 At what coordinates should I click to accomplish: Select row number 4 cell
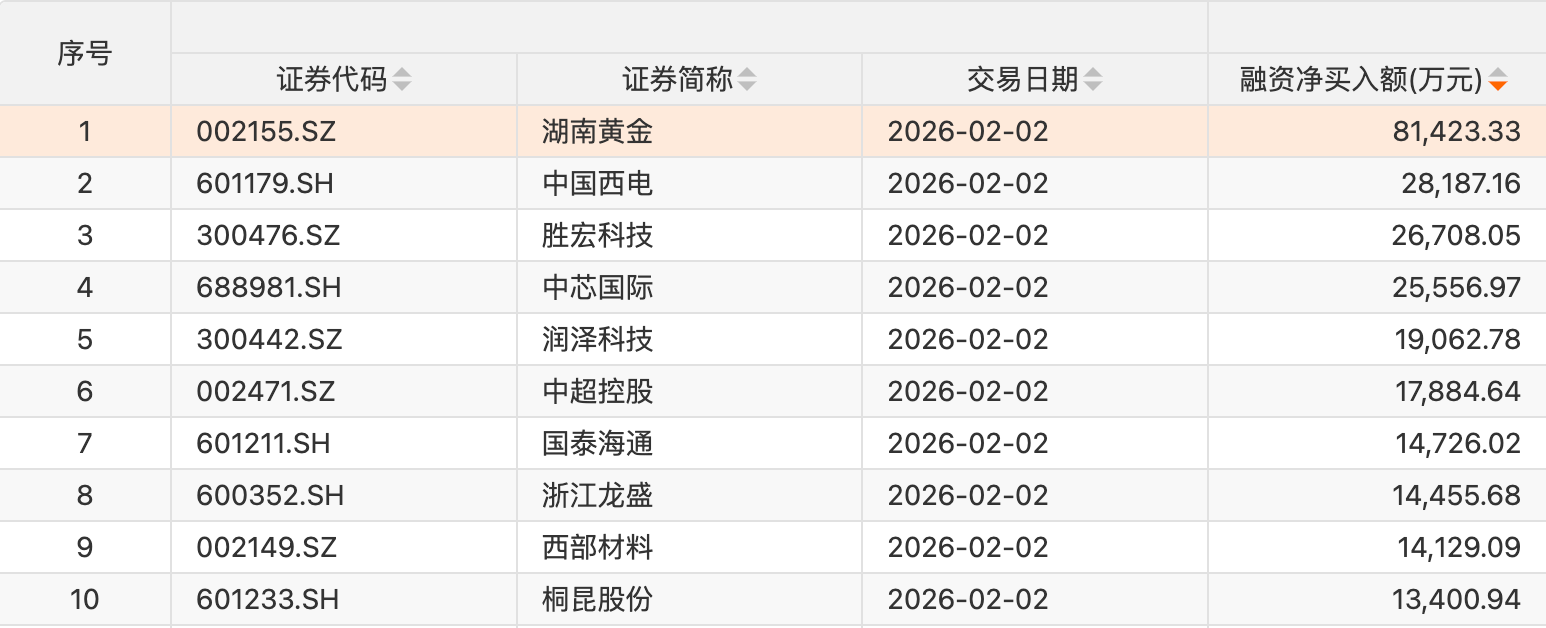point(85,288)
